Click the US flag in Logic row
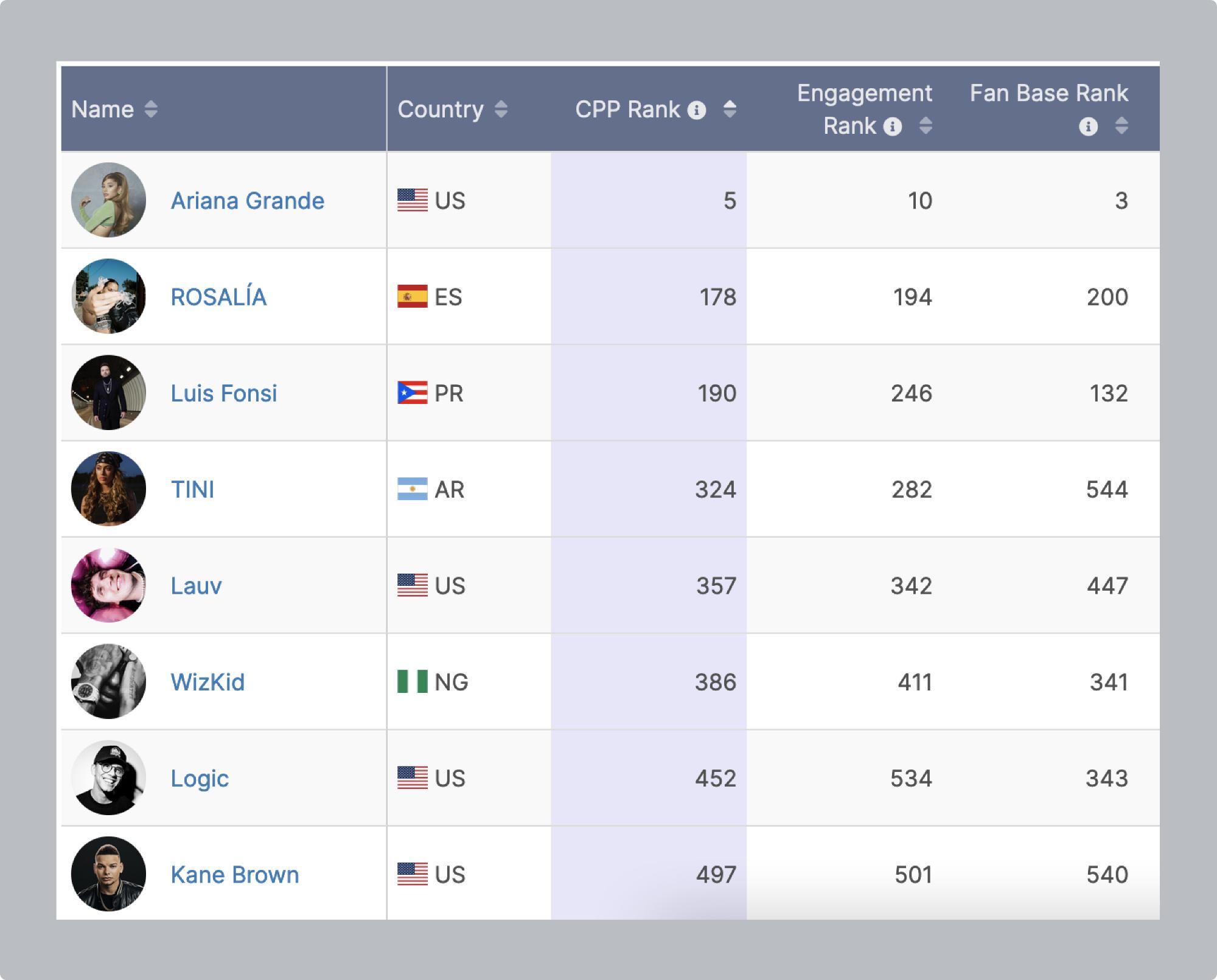 [413, 777]
